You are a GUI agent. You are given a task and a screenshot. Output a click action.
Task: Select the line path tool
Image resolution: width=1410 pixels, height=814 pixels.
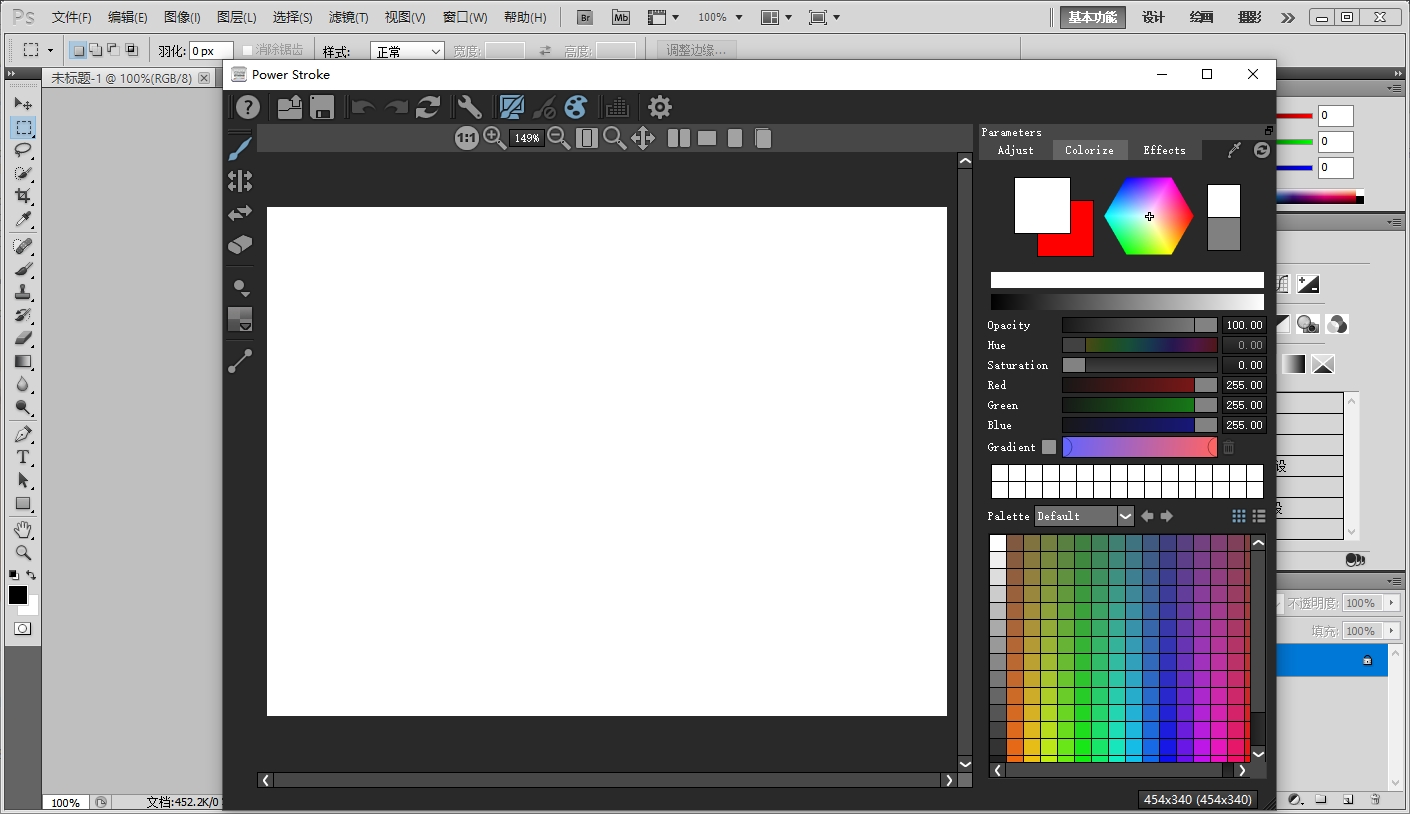(240, 361)
